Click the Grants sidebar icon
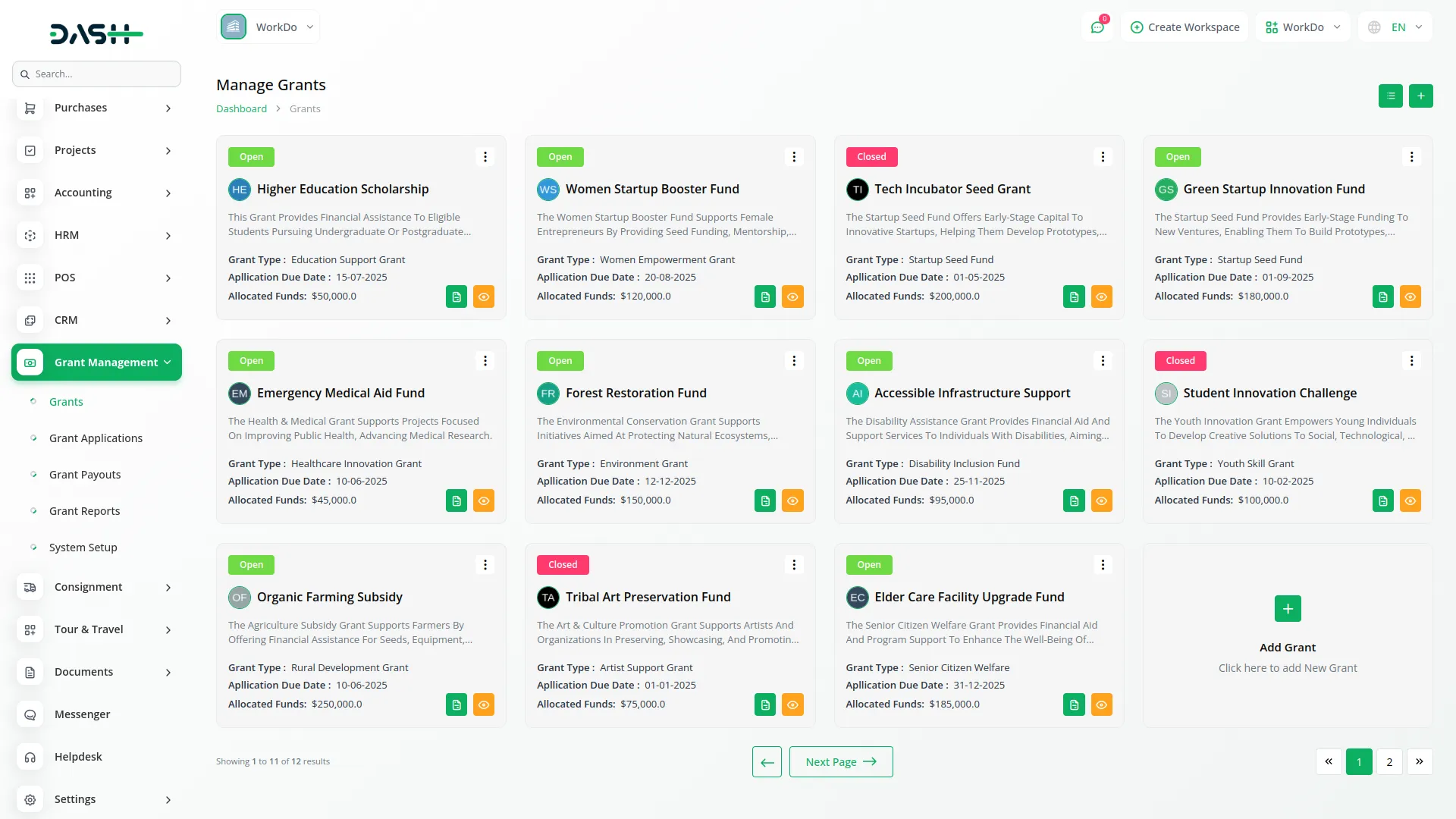Viewport: 1456px width, 819px height. (x=33, y=401)
